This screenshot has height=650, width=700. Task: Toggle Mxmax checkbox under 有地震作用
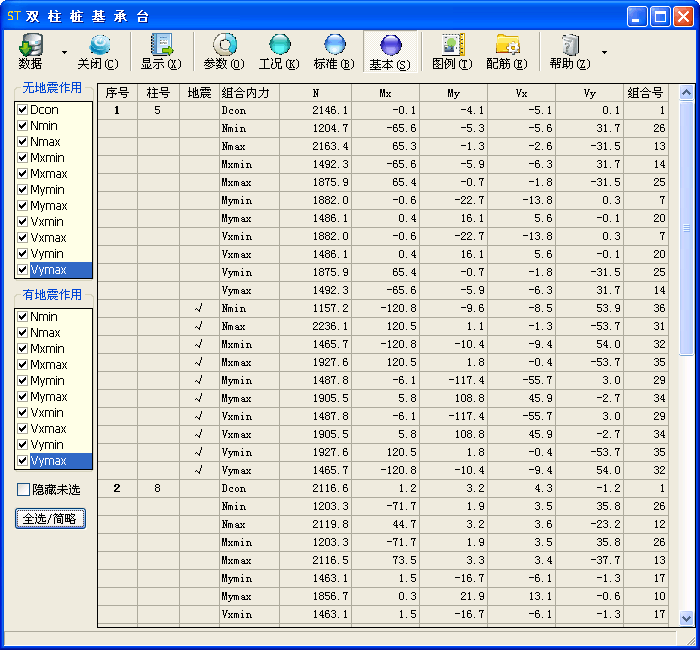pos(22,364)
